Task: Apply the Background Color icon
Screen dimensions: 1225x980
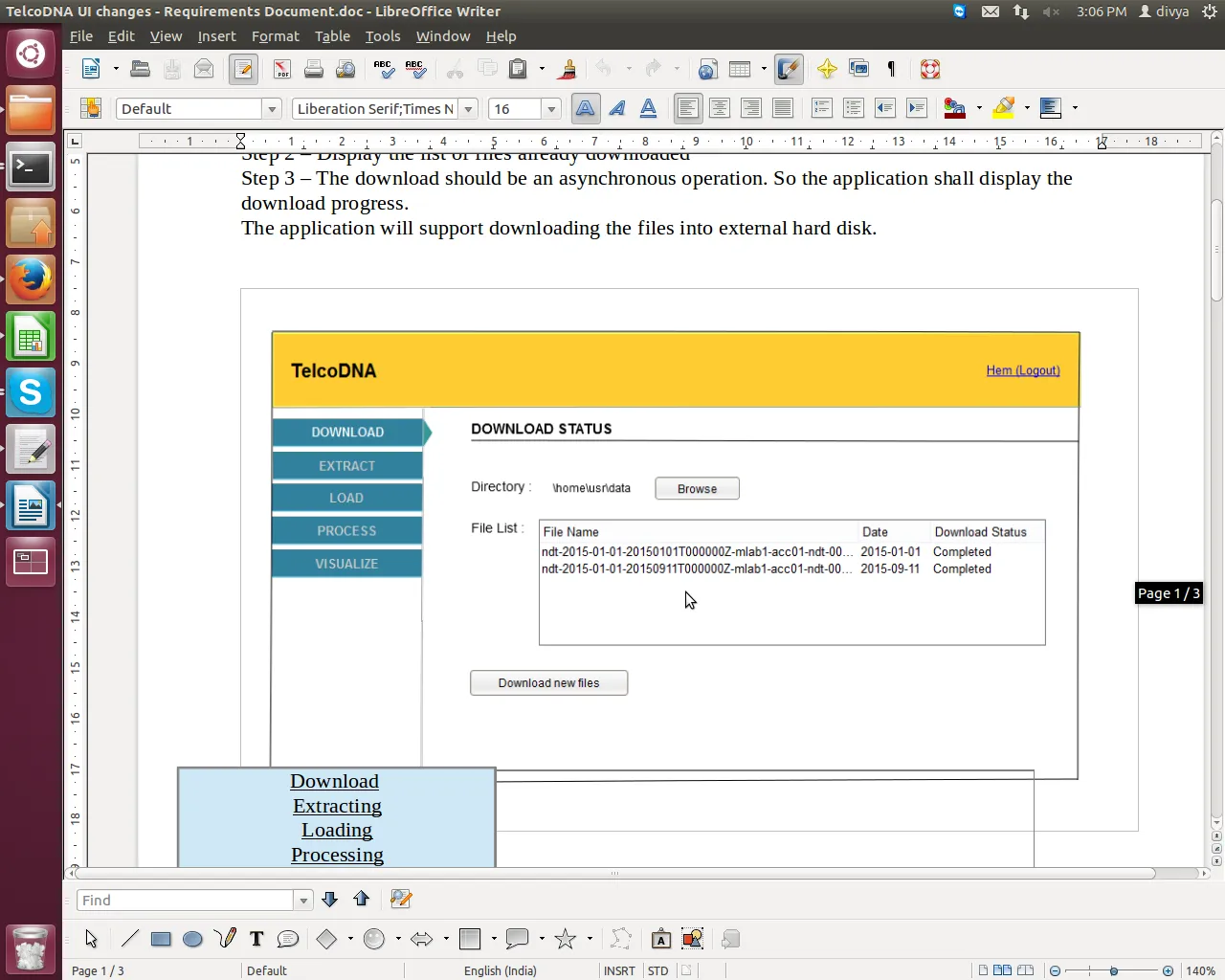Action: 1051,108
